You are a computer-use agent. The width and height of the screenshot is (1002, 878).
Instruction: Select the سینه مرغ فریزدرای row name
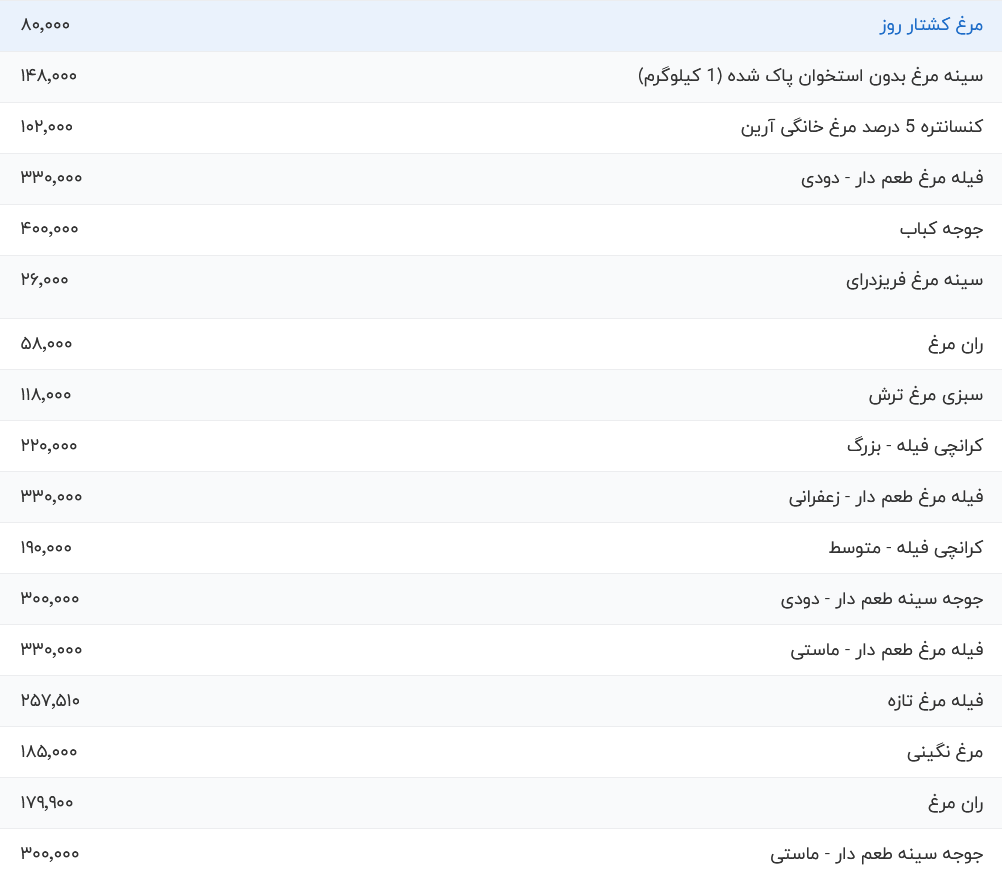point(914,280)
